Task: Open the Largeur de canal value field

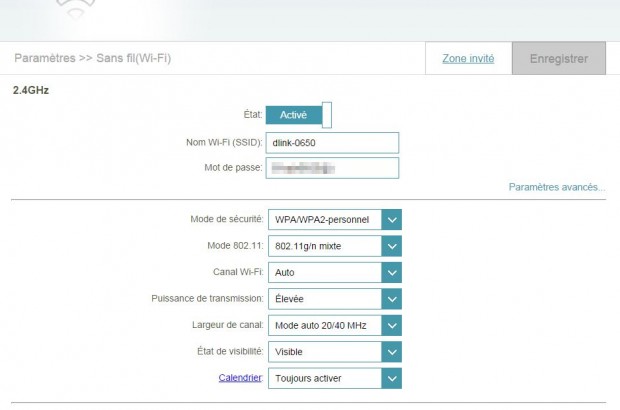Action: pyautogui.click(x=324, y=325)
